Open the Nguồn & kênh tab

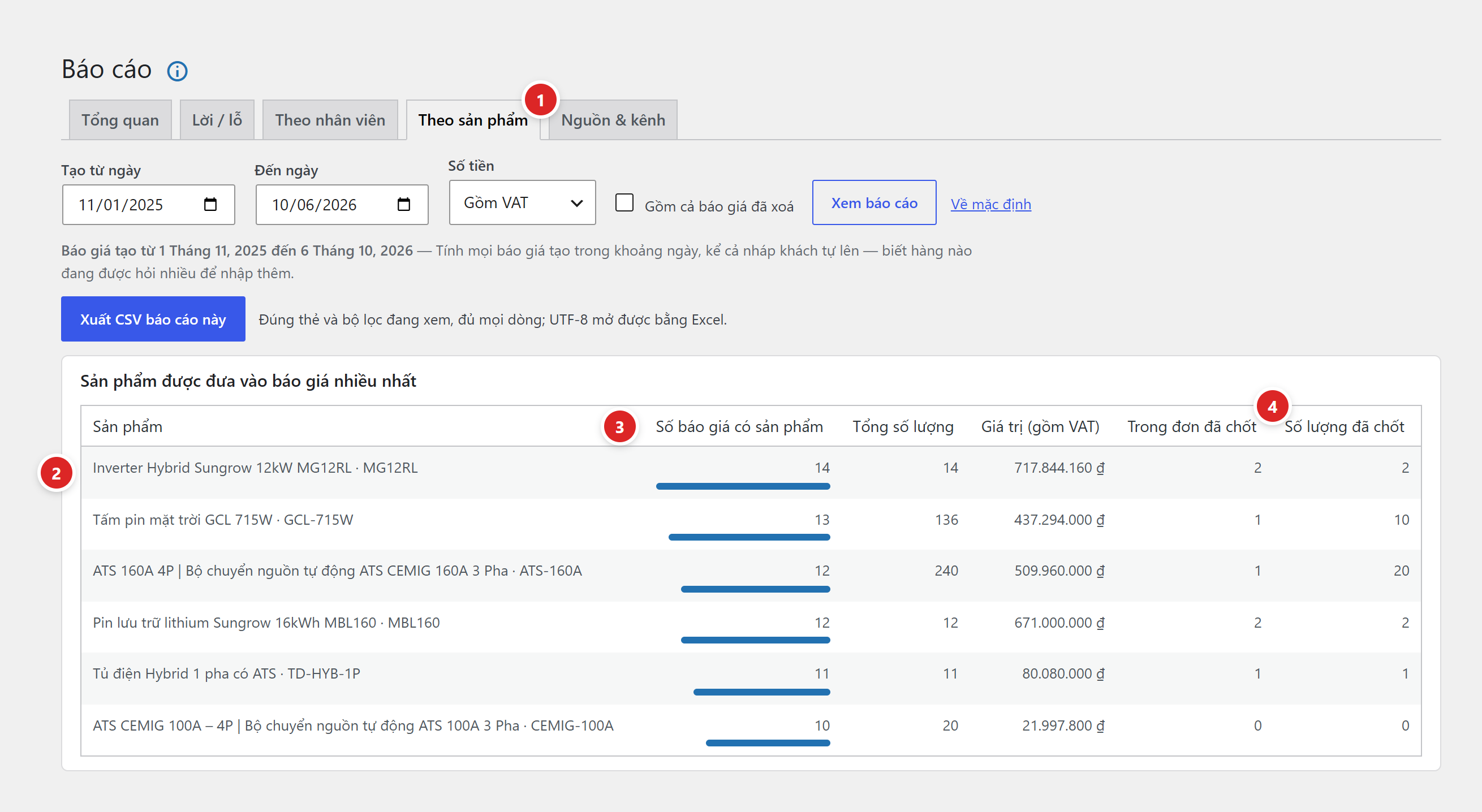[x=613, y=120]
